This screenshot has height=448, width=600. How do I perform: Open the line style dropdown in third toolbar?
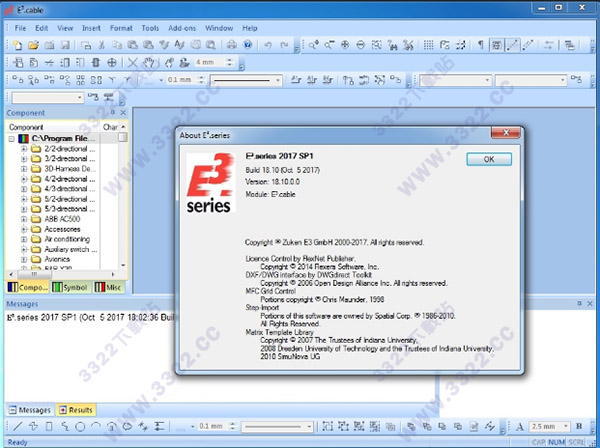[x=278, y=80]
